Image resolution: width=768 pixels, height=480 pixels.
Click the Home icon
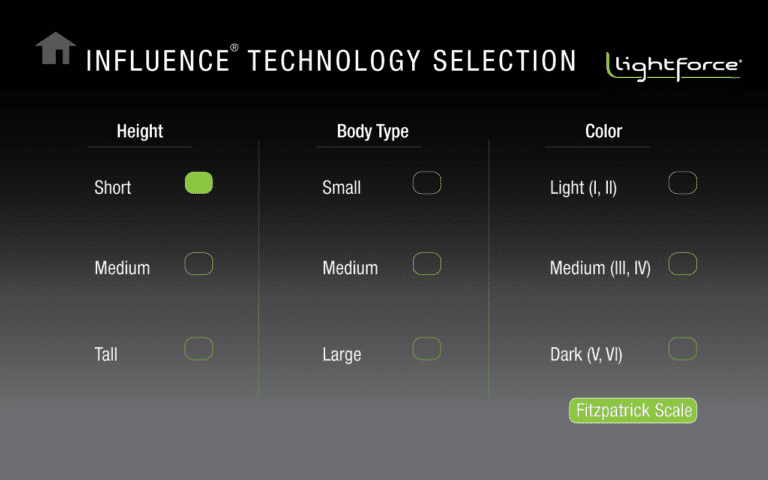pyautogui.click(x=56, y=49)
